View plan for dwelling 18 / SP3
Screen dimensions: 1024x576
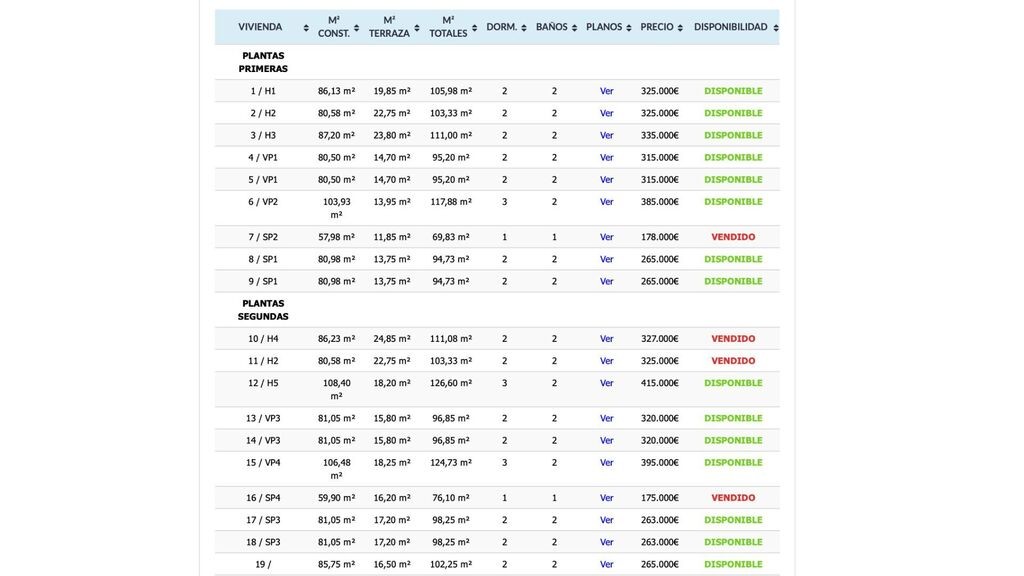click(x=607, y=542)
